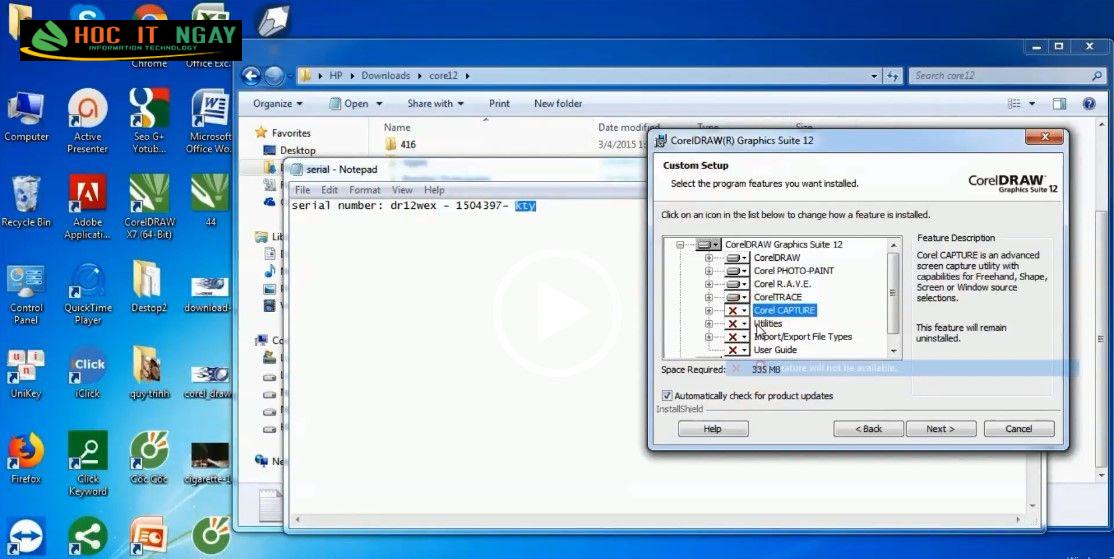Open the cigarette video thumbnail on desktop
This screenshot has height=559, width=1114.
click(210, 462)
